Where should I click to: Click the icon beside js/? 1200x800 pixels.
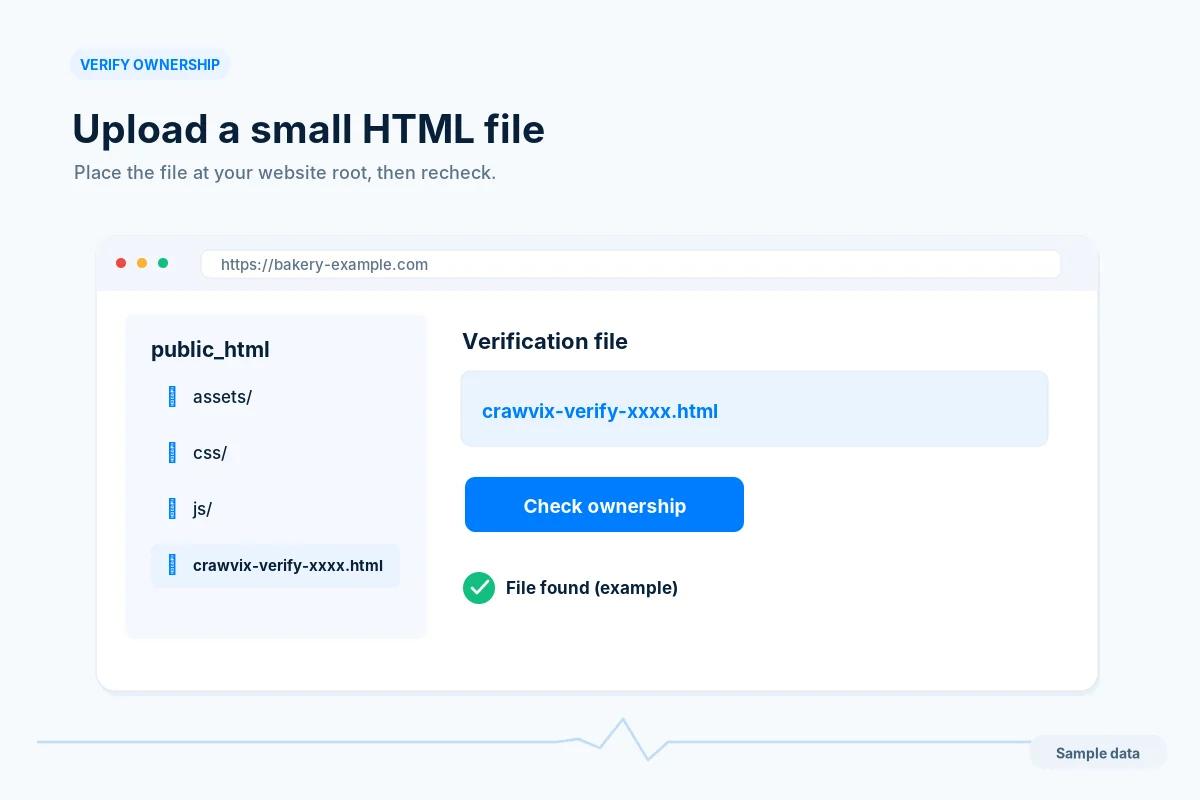click(172, 509)
